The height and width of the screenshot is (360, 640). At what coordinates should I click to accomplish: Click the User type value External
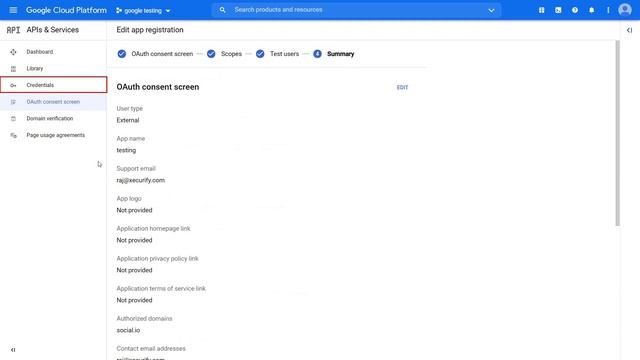pyautogui.click(x=128, y=120)
